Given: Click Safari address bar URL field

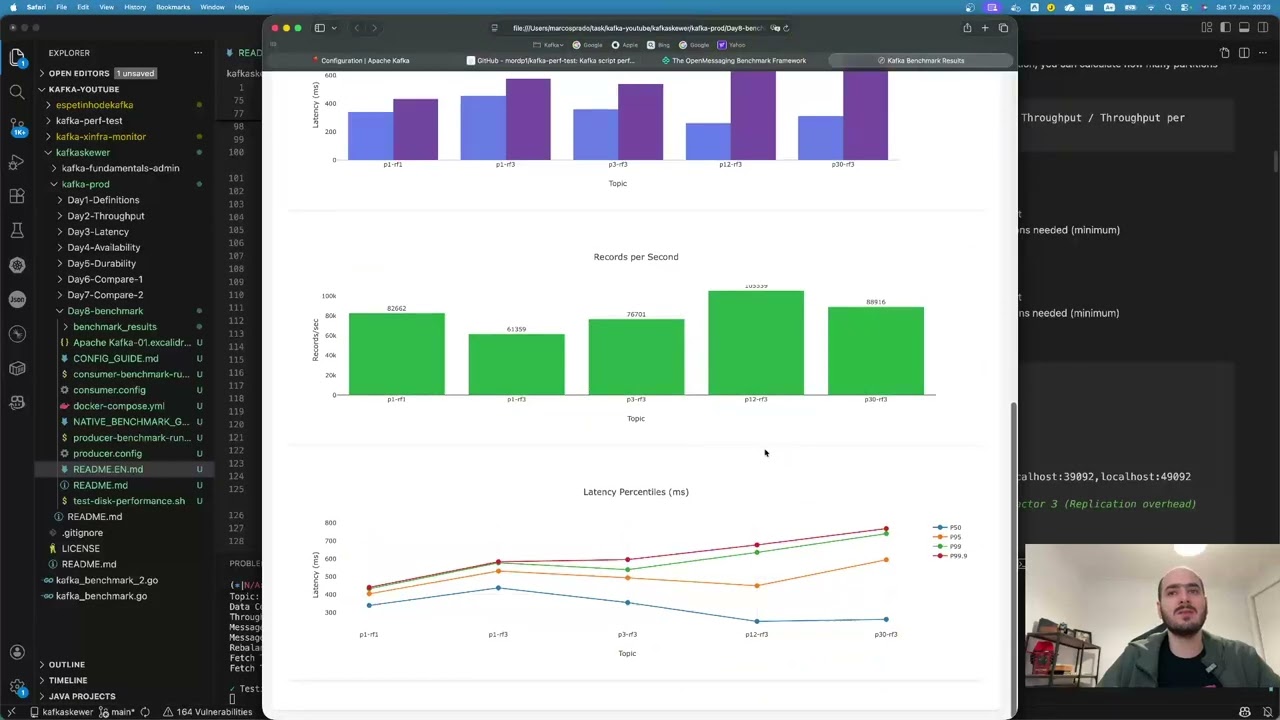Looking at the screenshot, I should [640, 28].
